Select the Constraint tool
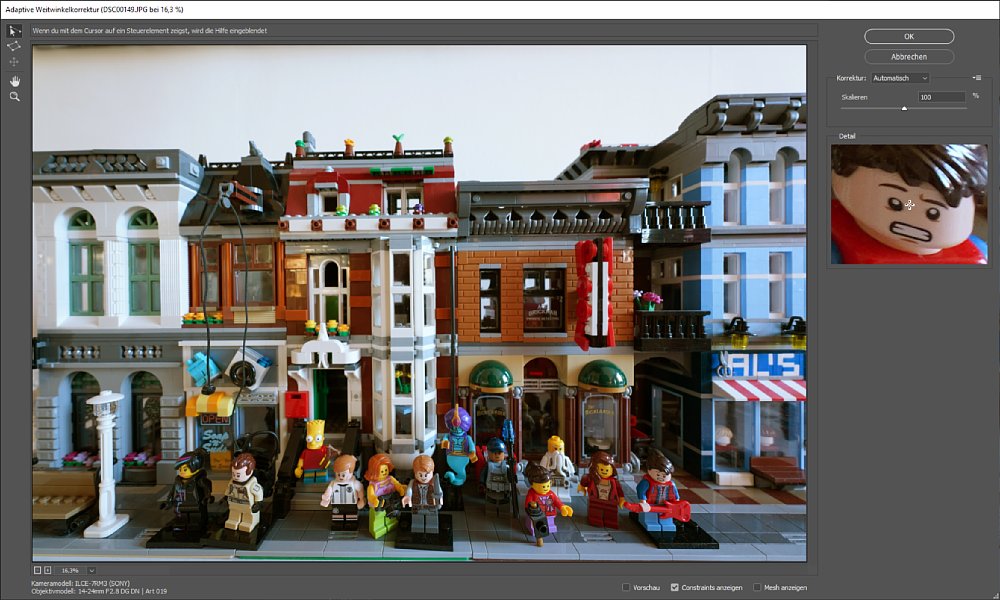Screen dimensions: 1000x600 coord(14,31)
